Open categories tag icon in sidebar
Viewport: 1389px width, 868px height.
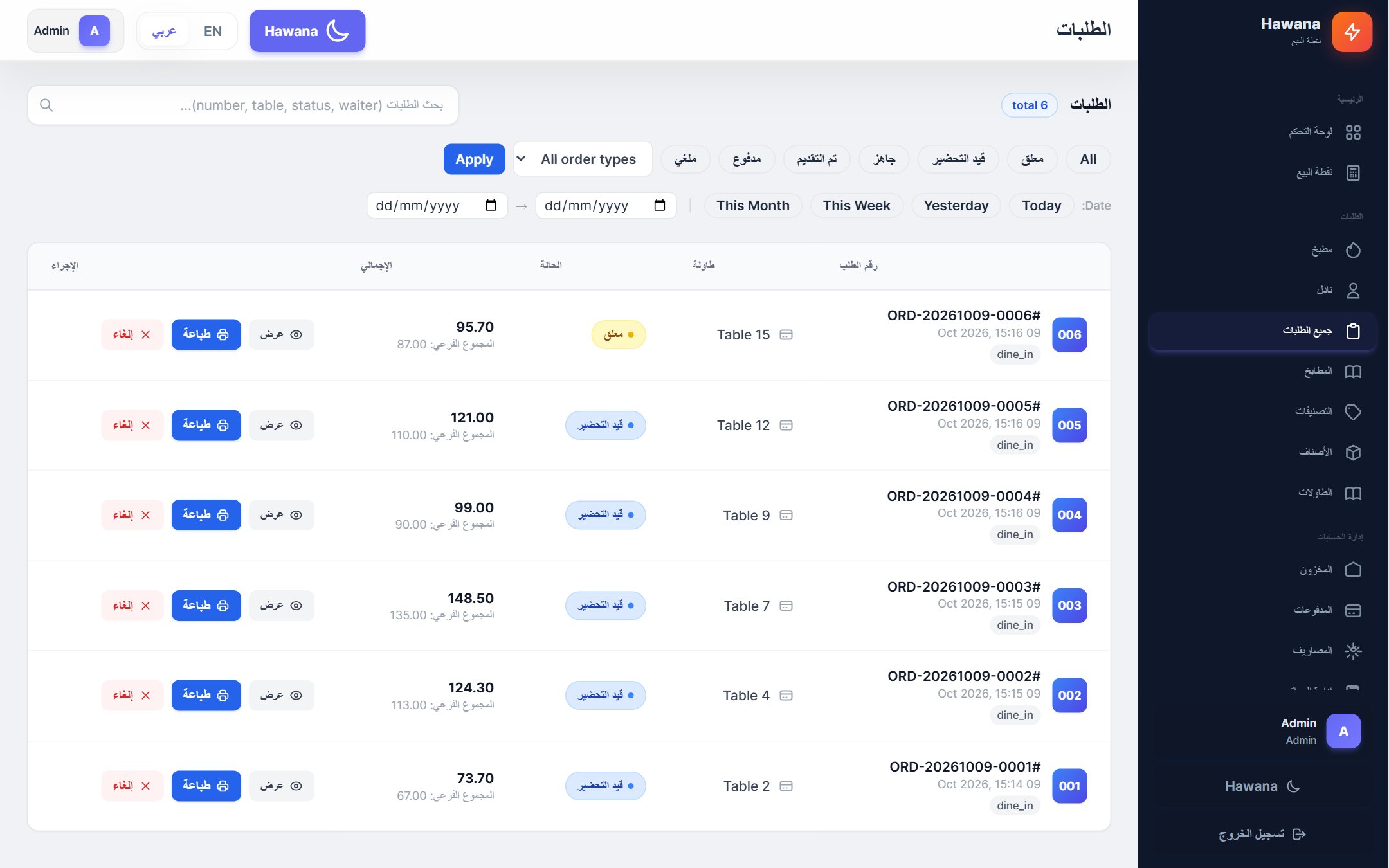pyautogui.click(x=1353, y=411)
